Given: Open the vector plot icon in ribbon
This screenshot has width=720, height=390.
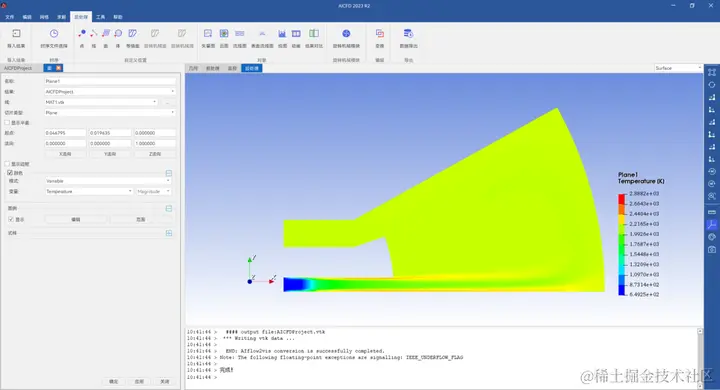Looking at the screenshot, I should tap(208, 34).
